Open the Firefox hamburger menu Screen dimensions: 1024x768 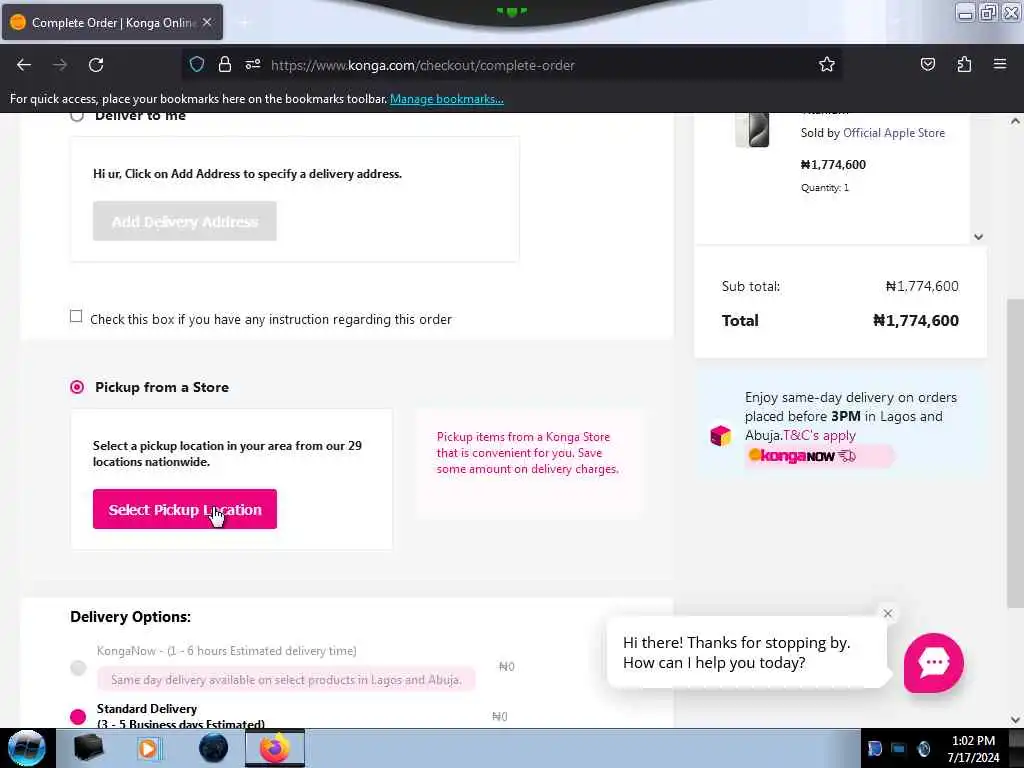[x=1000, y=65]
